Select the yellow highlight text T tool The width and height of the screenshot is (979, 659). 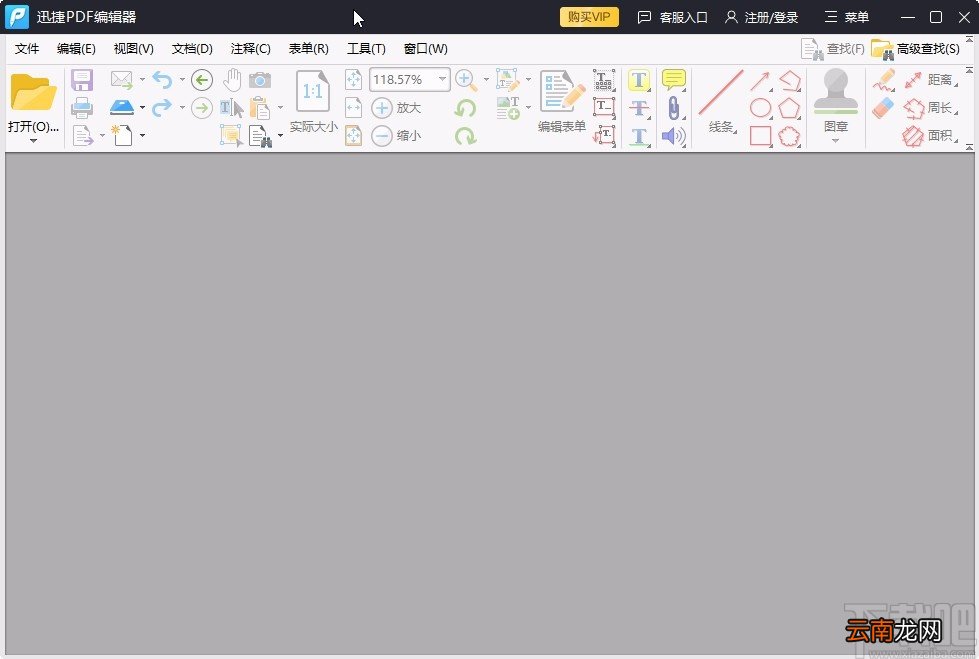639,80
